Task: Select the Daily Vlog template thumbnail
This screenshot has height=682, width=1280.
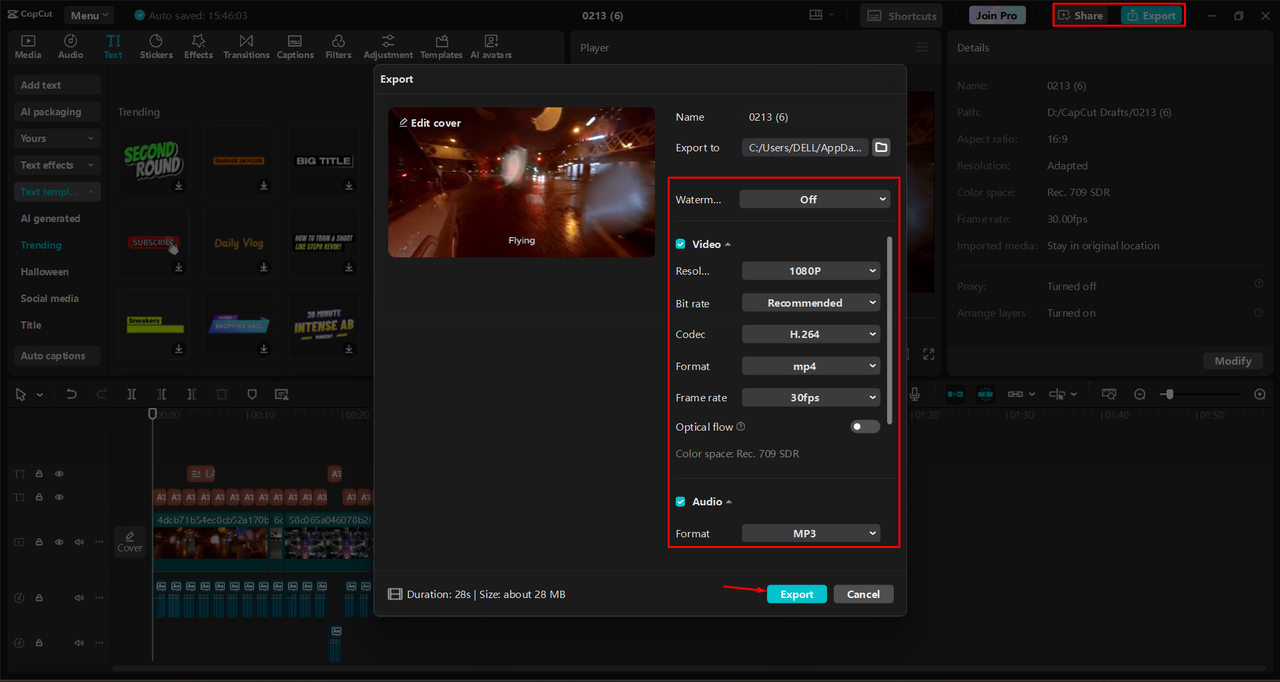Action: pyautogui.click(x=239, y=243)
